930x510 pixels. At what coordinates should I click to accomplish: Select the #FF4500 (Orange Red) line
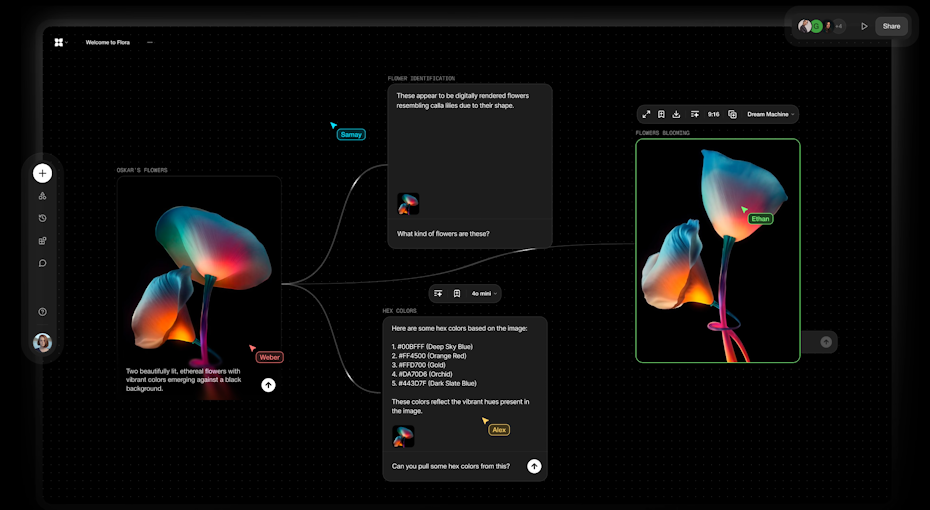[x=429, y=356]
